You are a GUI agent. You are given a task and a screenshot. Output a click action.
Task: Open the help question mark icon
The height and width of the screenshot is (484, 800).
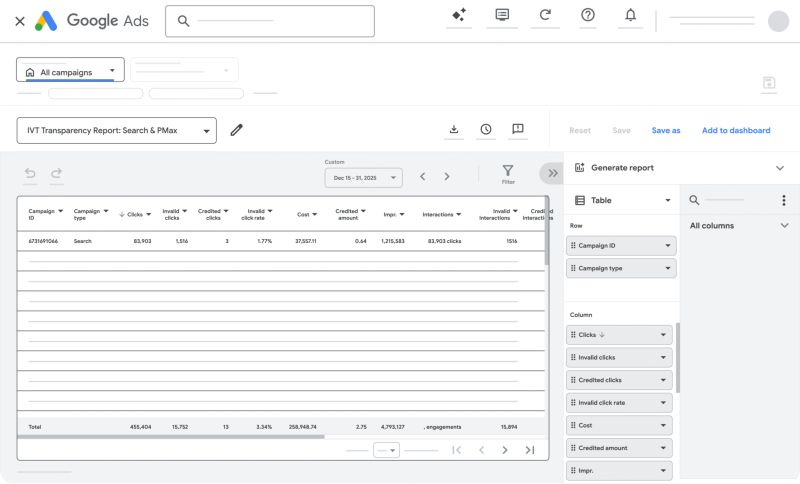click(x=588, y=15)
